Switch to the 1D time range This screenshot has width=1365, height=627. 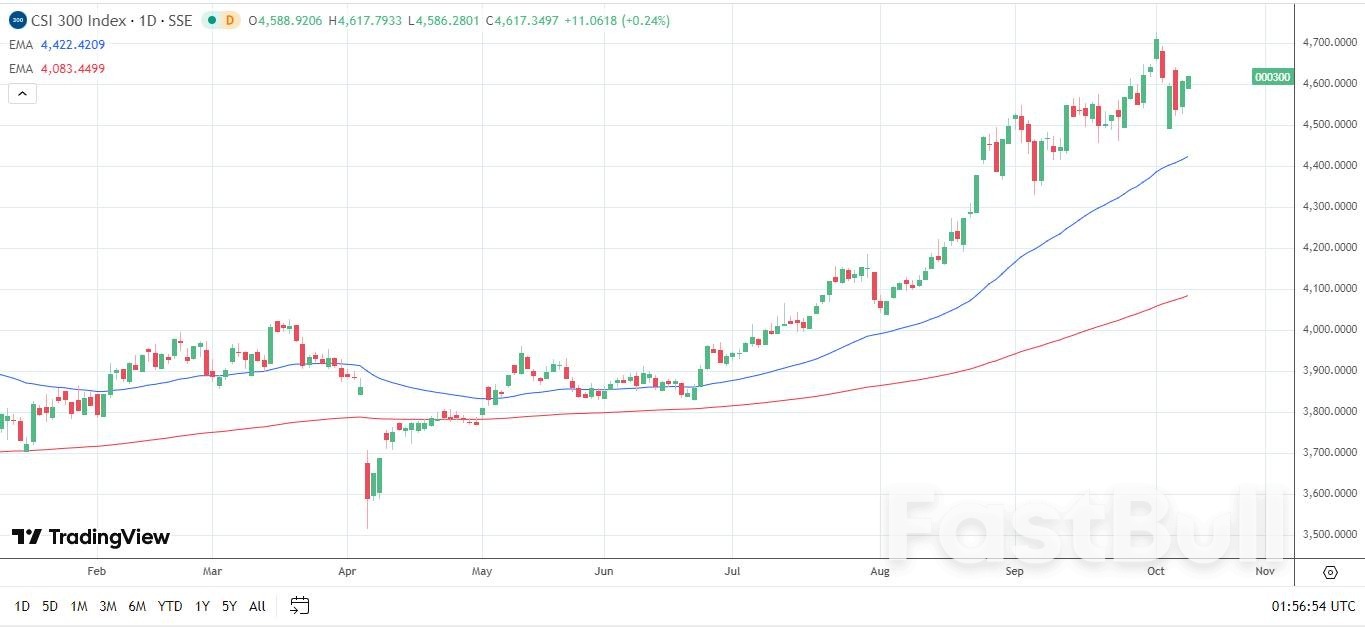[22, 606]
